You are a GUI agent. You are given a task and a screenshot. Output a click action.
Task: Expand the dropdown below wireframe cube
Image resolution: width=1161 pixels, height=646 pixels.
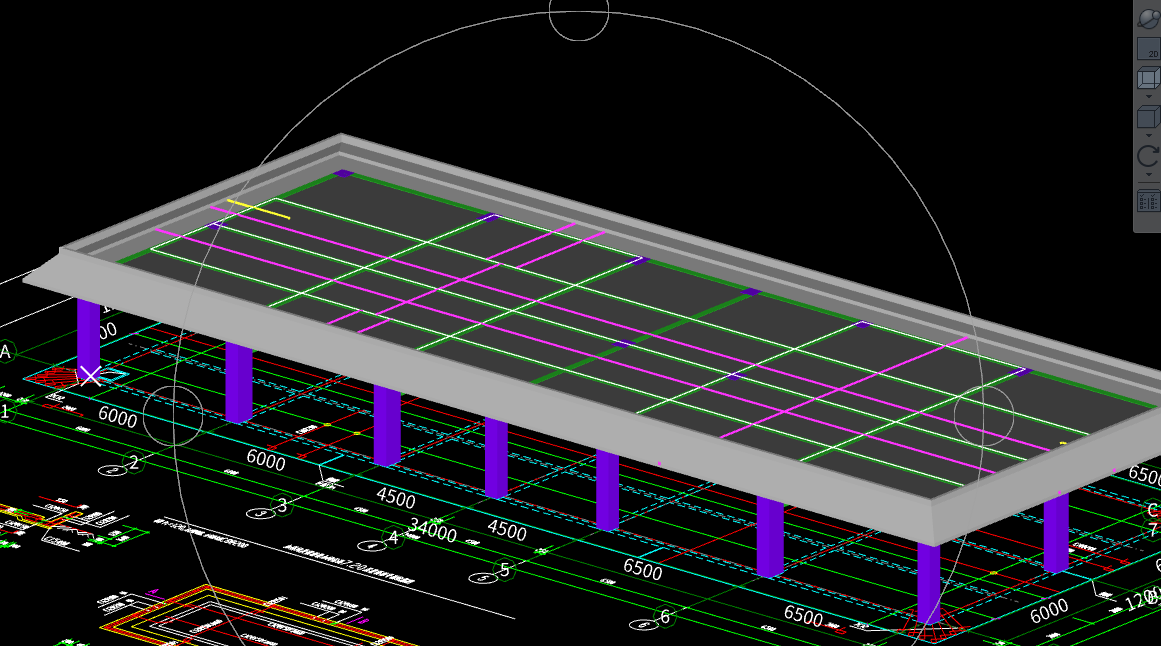[x=1149, y=96]
